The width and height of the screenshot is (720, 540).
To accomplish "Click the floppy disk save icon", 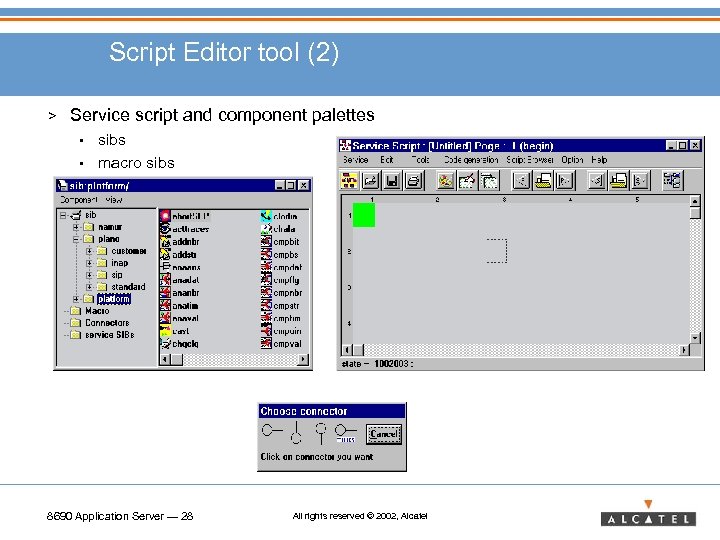I will (x=392, y=180).
